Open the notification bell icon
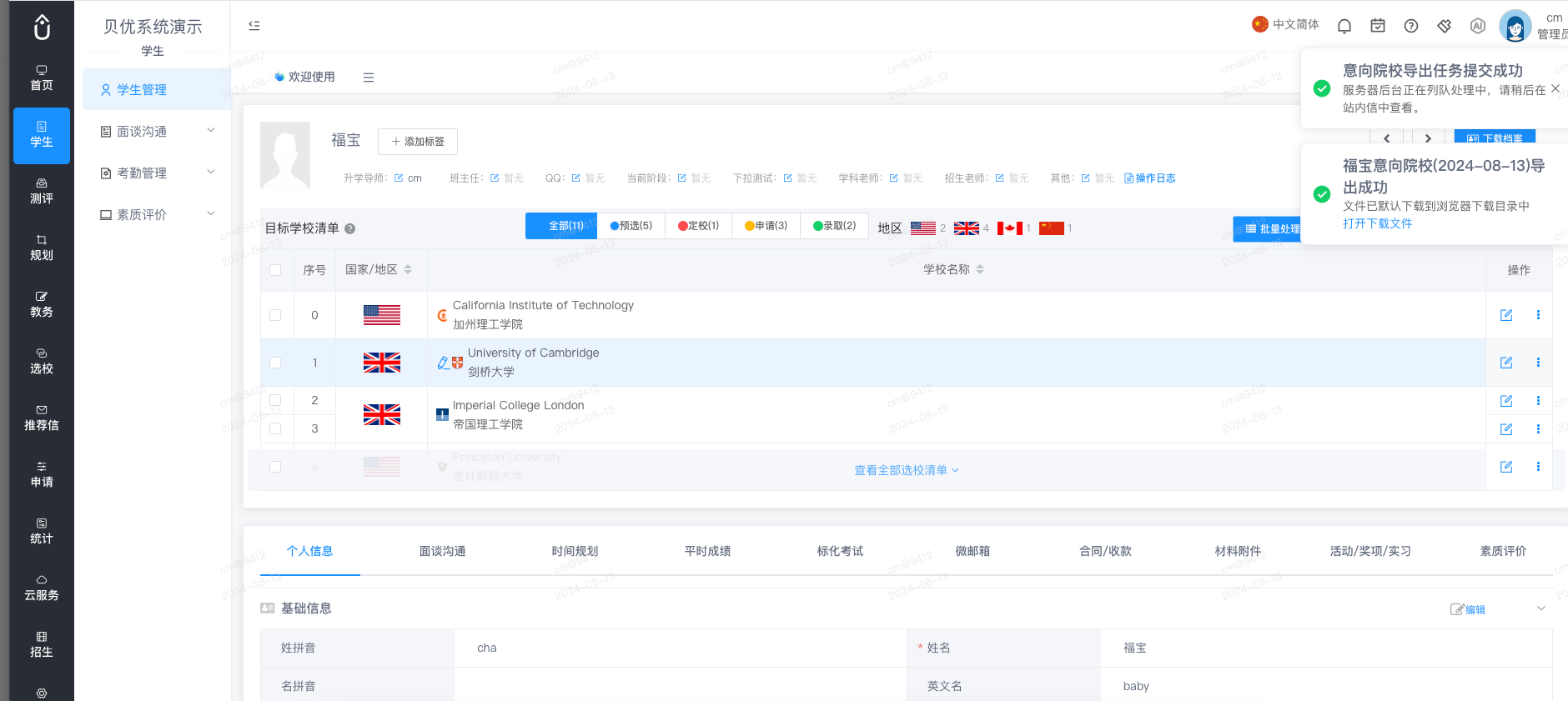 pos(1344,26)
